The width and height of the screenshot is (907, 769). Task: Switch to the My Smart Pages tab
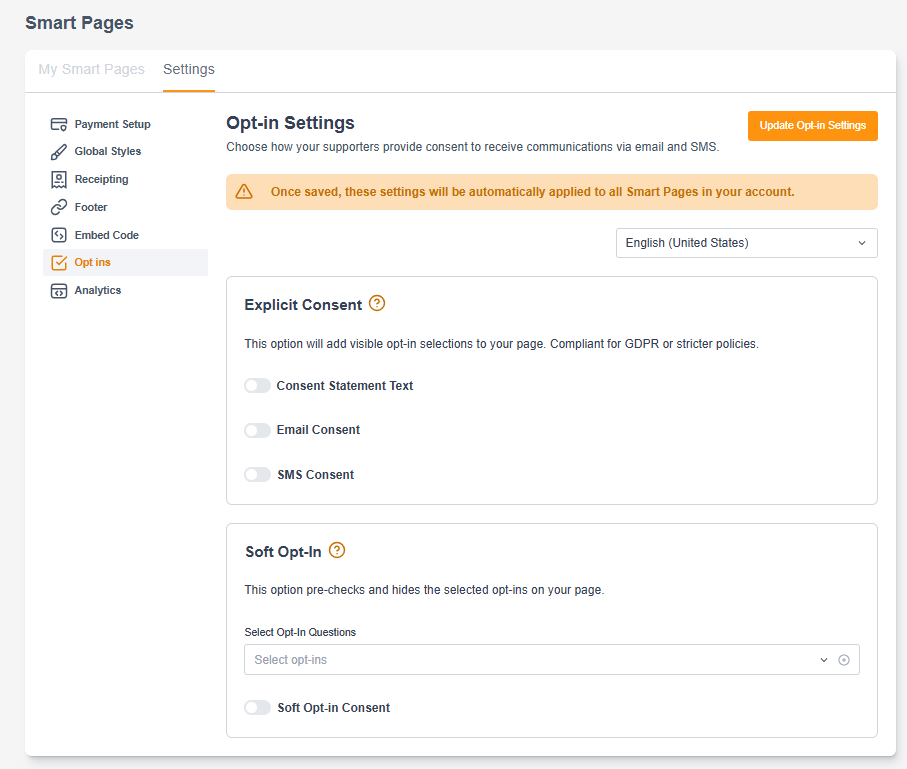point(91,69)
